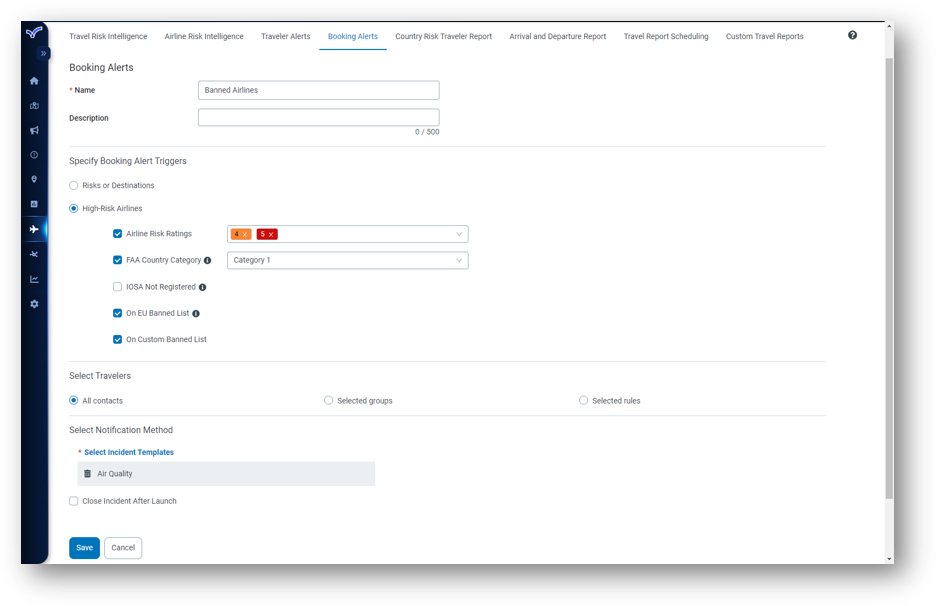Click Select Incident Templates link

129,453
